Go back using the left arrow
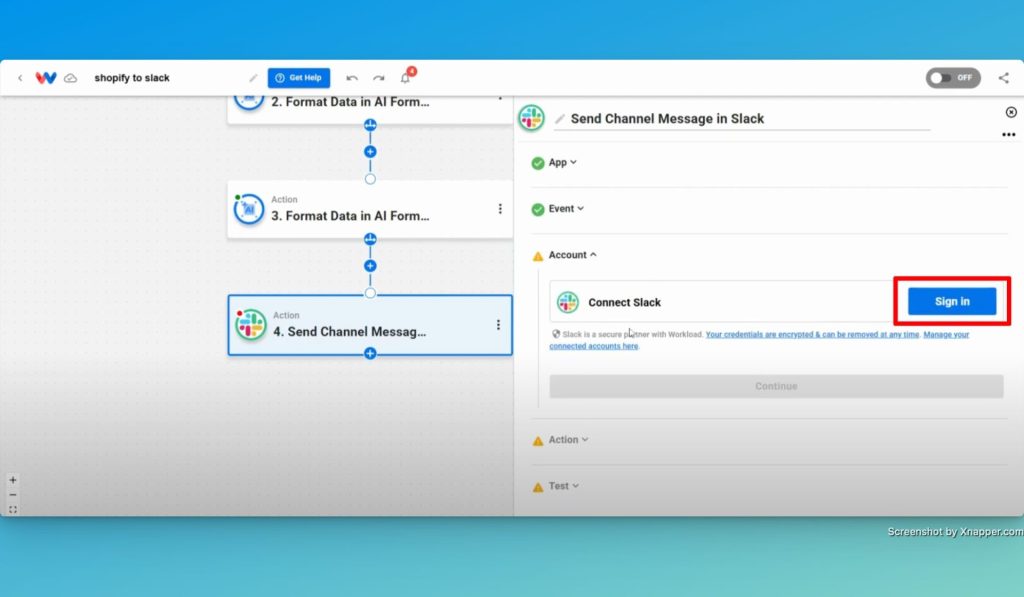 click(20, 78)
